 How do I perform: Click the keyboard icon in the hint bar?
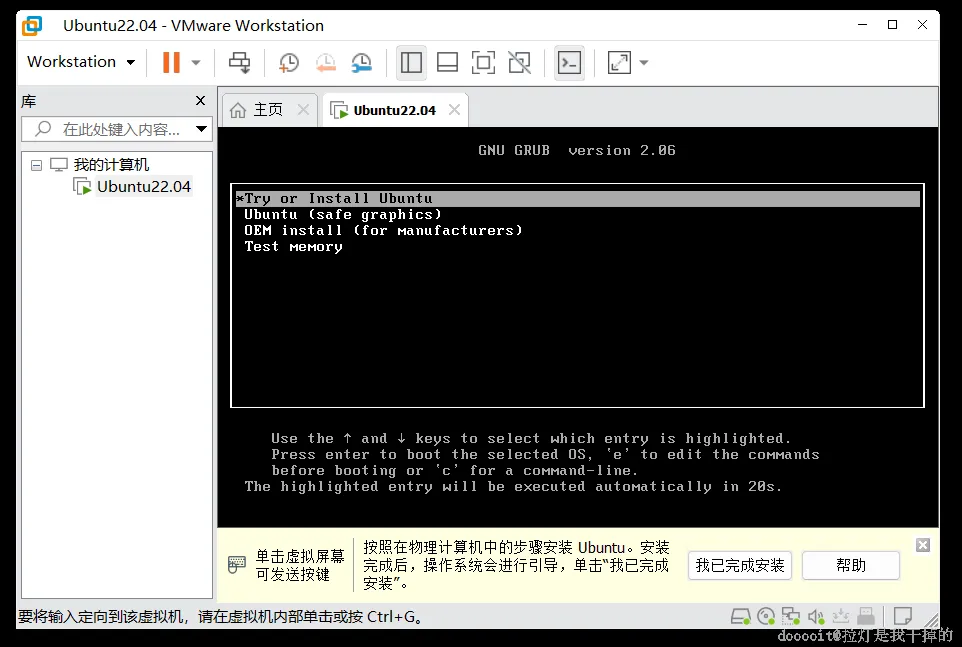(237, 564)
